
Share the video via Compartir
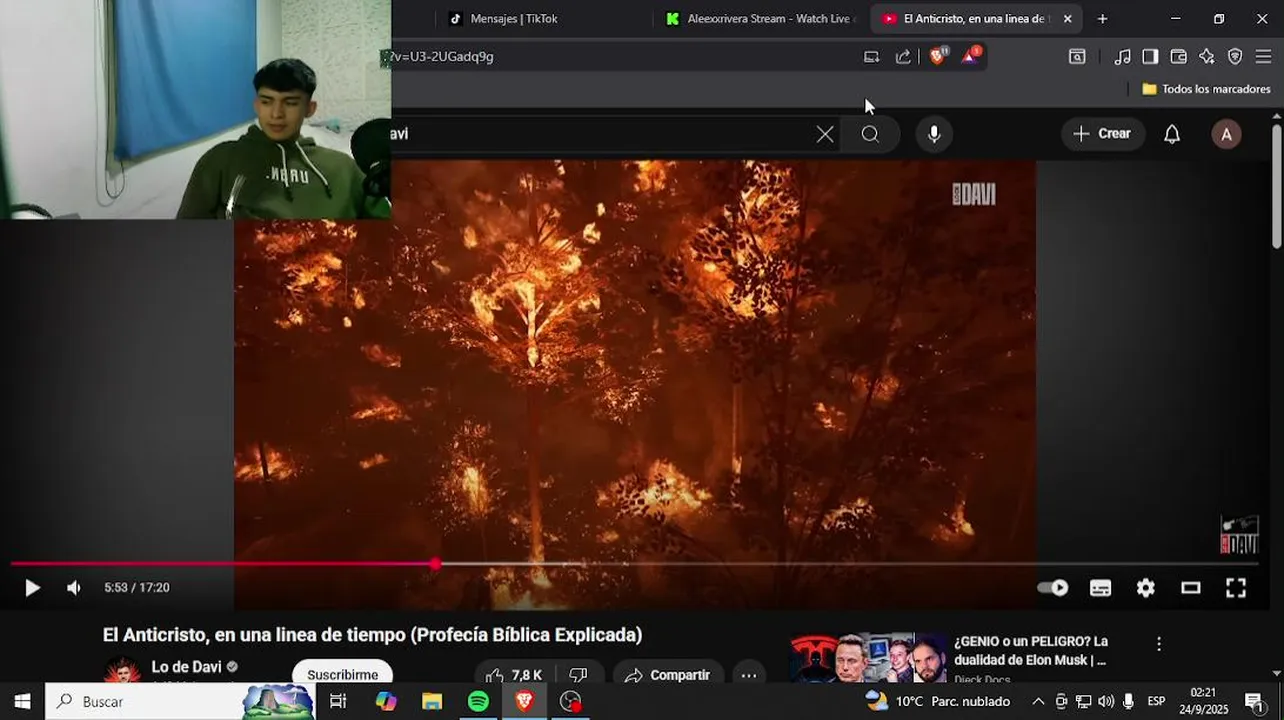pyautogui.click(x=667, y=675)
